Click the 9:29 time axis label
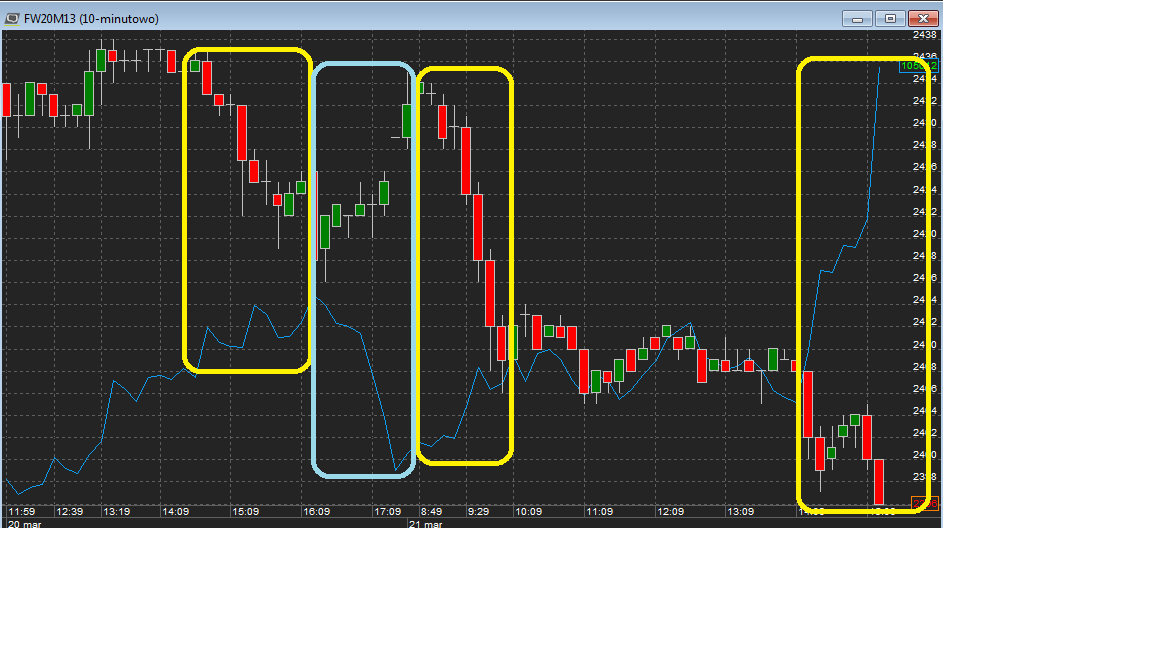 tap(478, 511)
